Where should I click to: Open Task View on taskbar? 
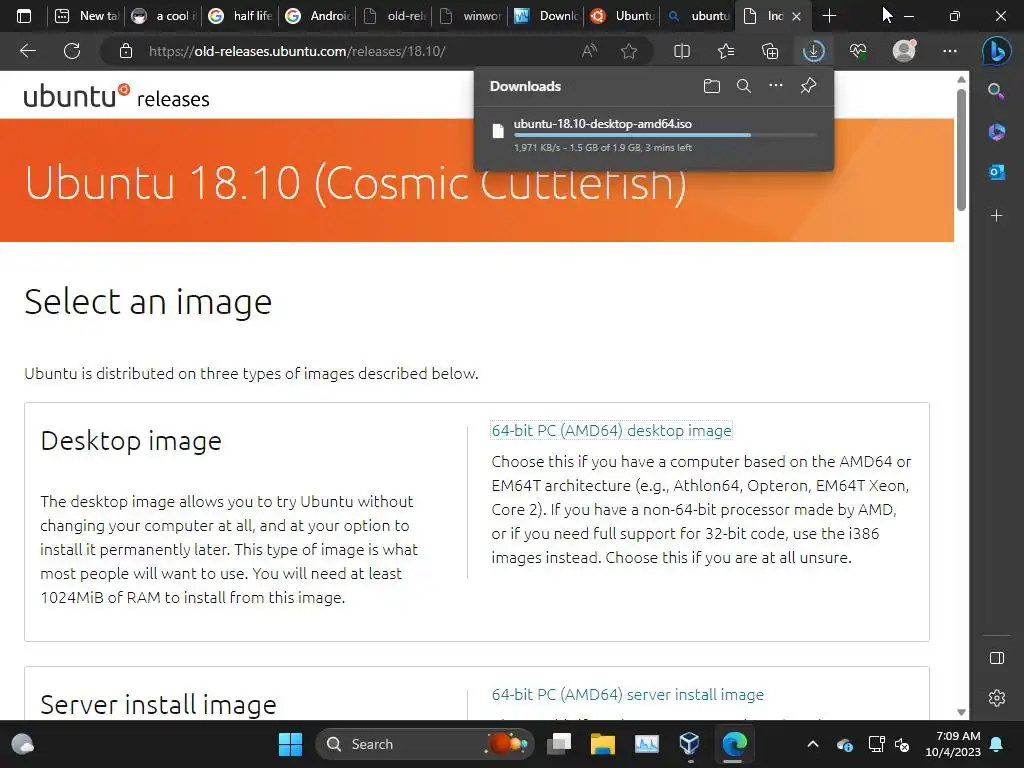pos(559,744)
